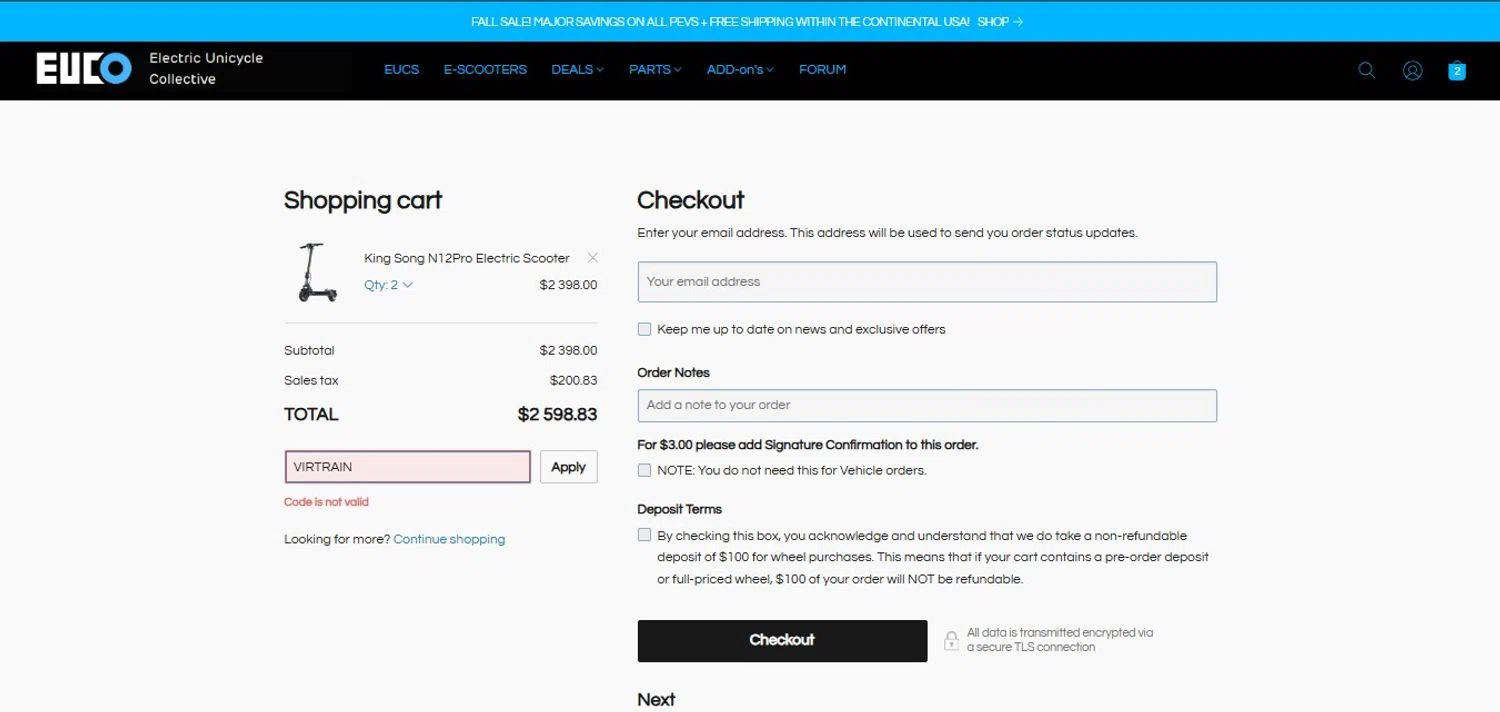Check the news and exclusive offers box
This screenshot has height=712, width=1500.
644,329
